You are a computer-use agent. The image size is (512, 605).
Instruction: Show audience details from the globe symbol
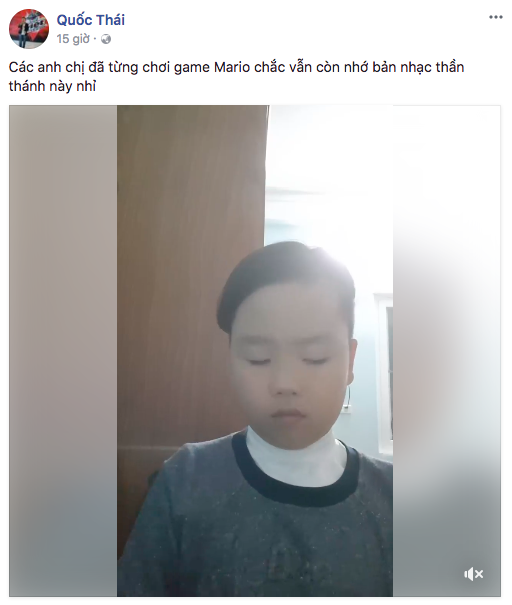pos(106,39)
